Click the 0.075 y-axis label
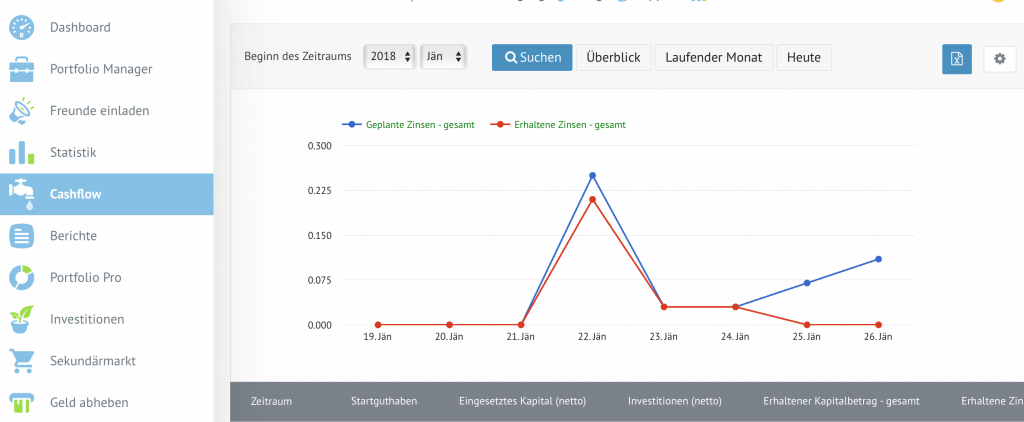 tap(320, 280)
